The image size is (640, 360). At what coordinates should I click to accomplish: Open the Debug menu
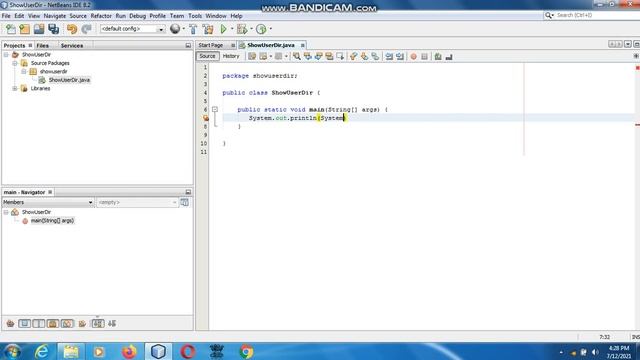point(138,16)
